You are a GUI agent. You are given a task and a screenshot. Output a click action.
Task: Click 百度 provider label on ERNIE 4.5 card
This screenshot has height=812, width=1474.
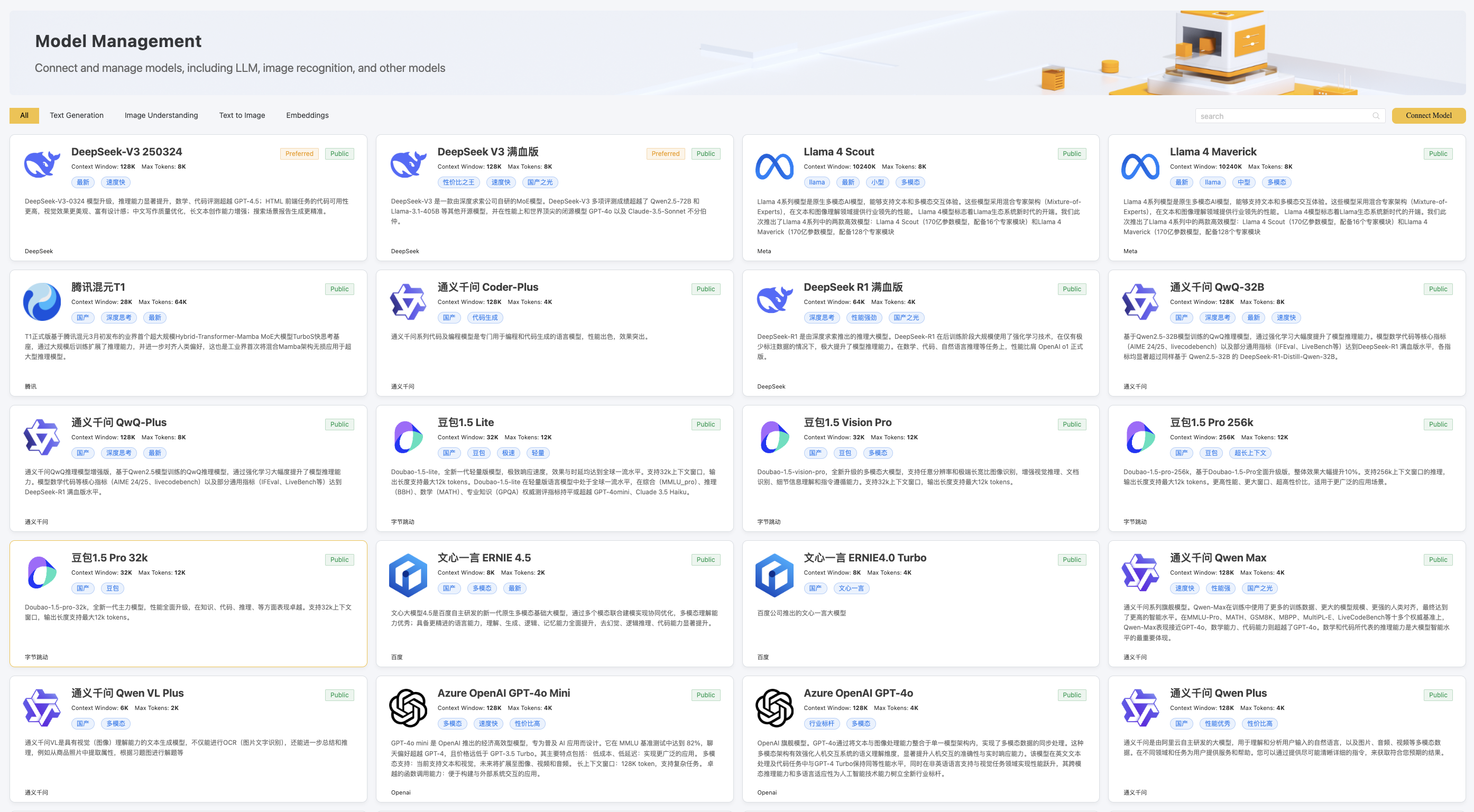click(x=397, y=658)
